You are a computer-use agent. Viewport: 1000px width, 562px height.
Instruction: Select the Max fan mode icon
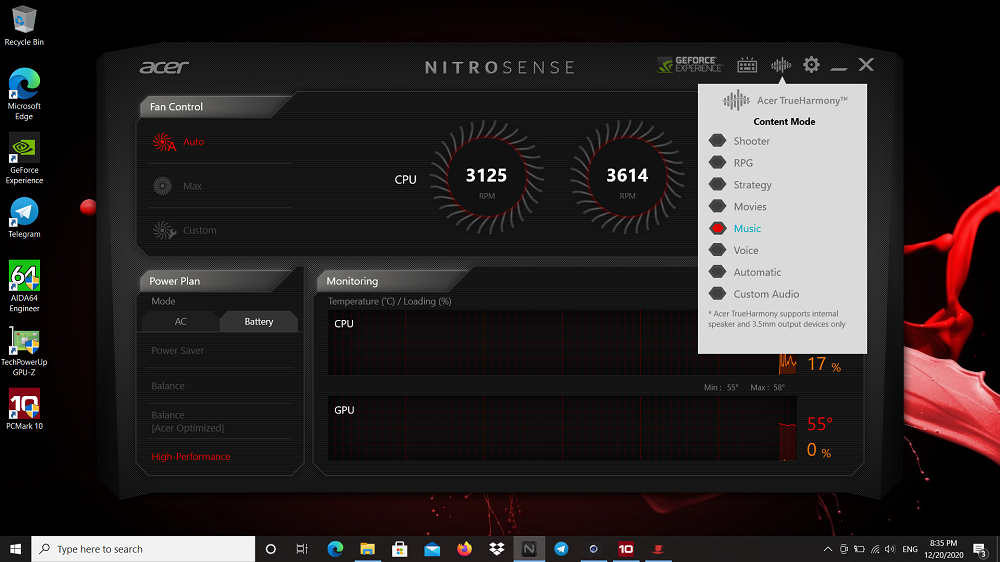[x=163, y=186]
